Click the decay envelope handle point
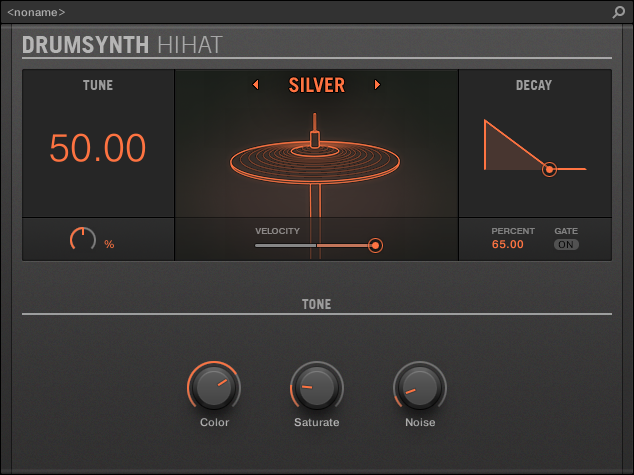This screenshot has height=475, width=634. (549, 169)
